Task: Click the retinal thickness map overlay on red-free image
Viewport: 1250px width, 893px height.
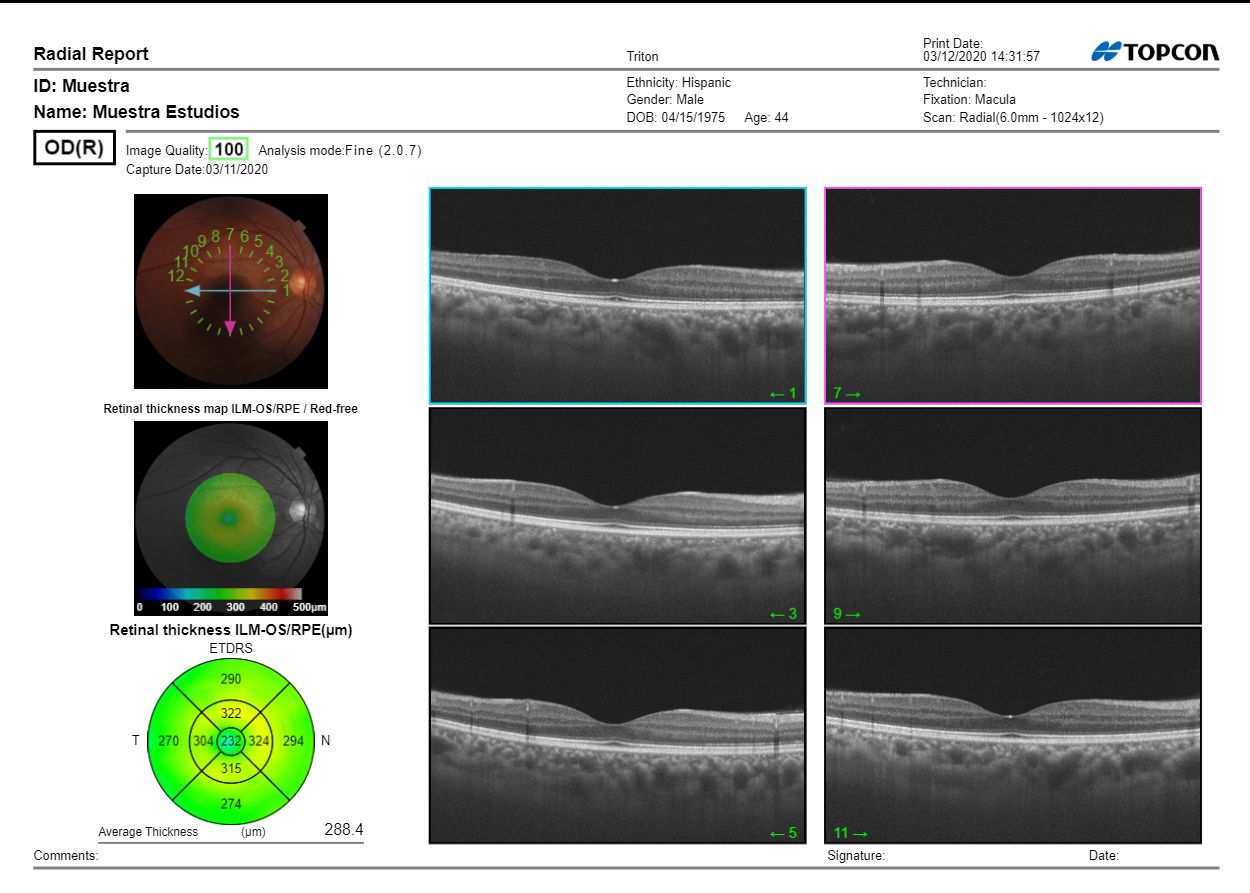Action: [231, 517]
